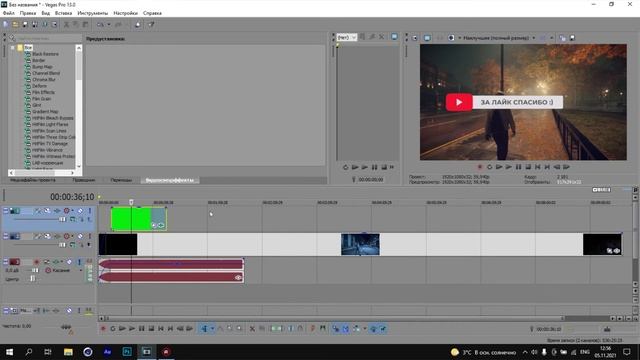
Task: Open the Правка menu
Action: pos(28,13)
